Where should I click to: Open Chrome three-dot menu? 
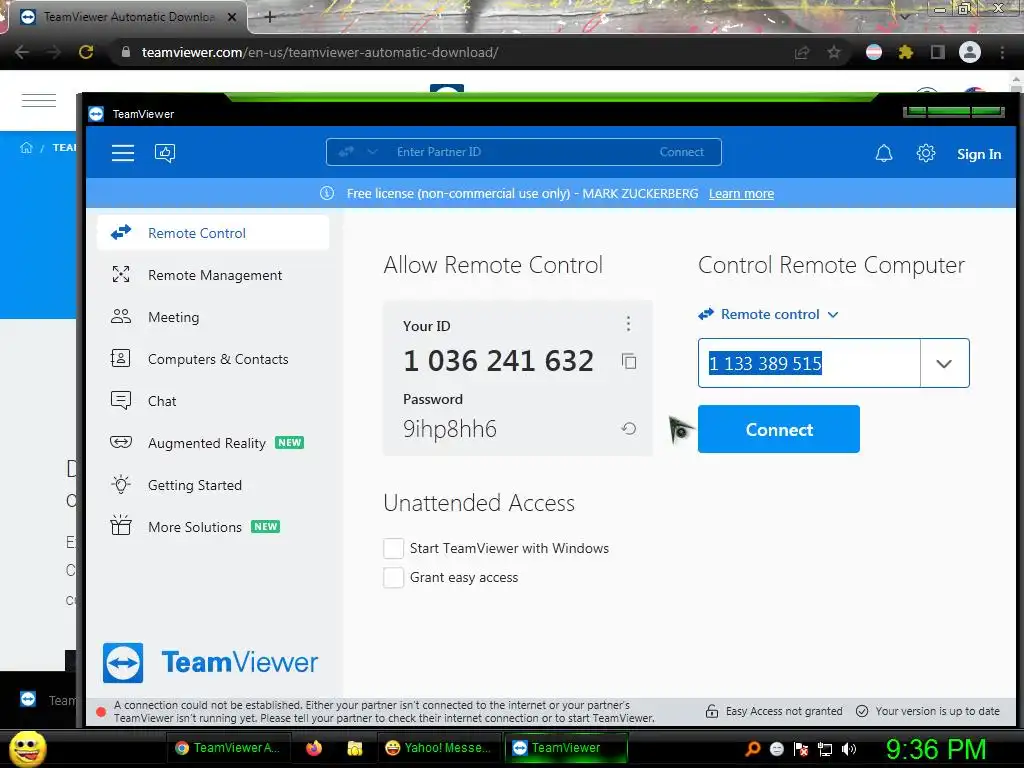1002,52
